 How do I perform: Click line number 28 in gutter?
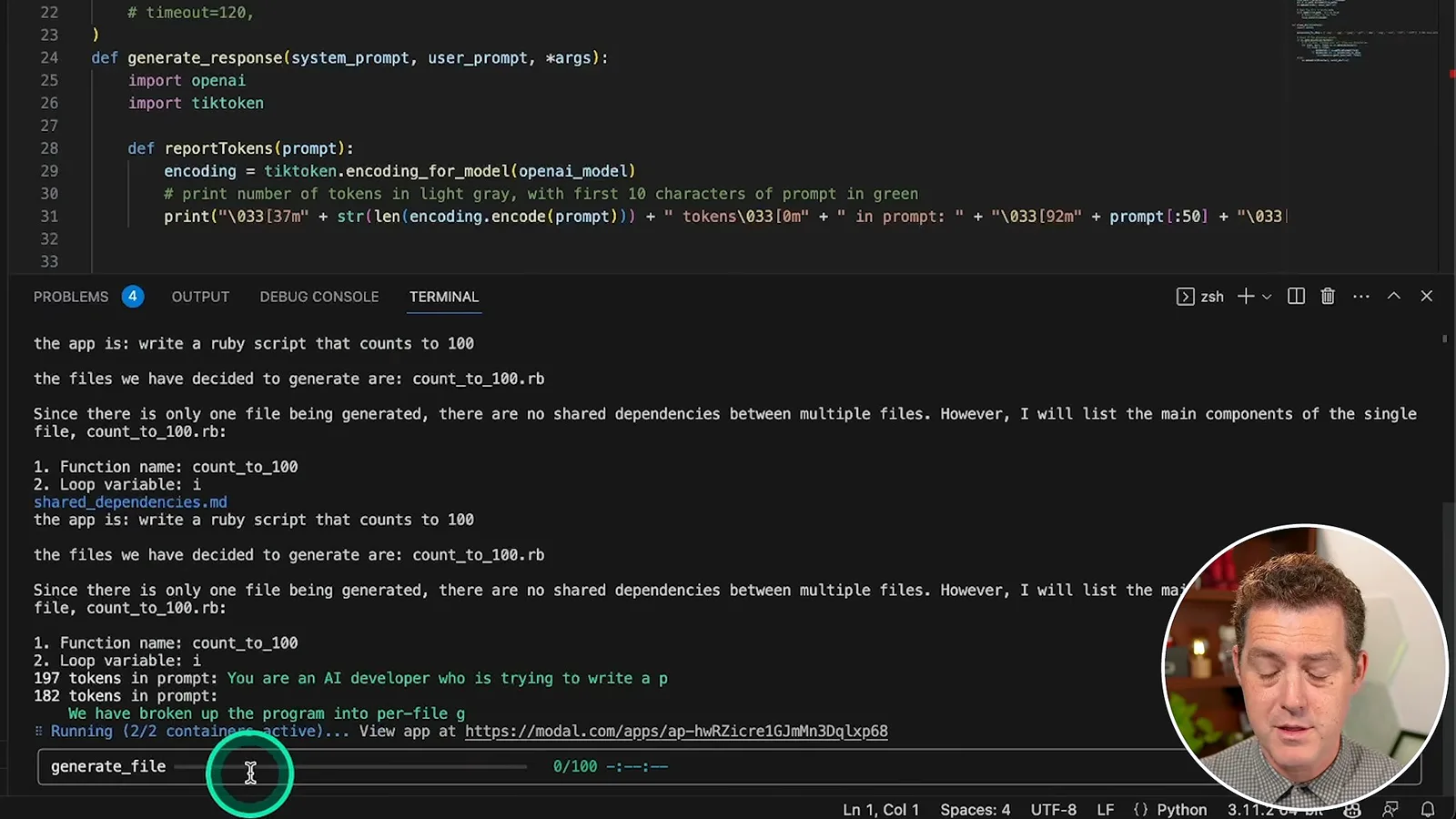pyautogui.click(x=49, y=148)
